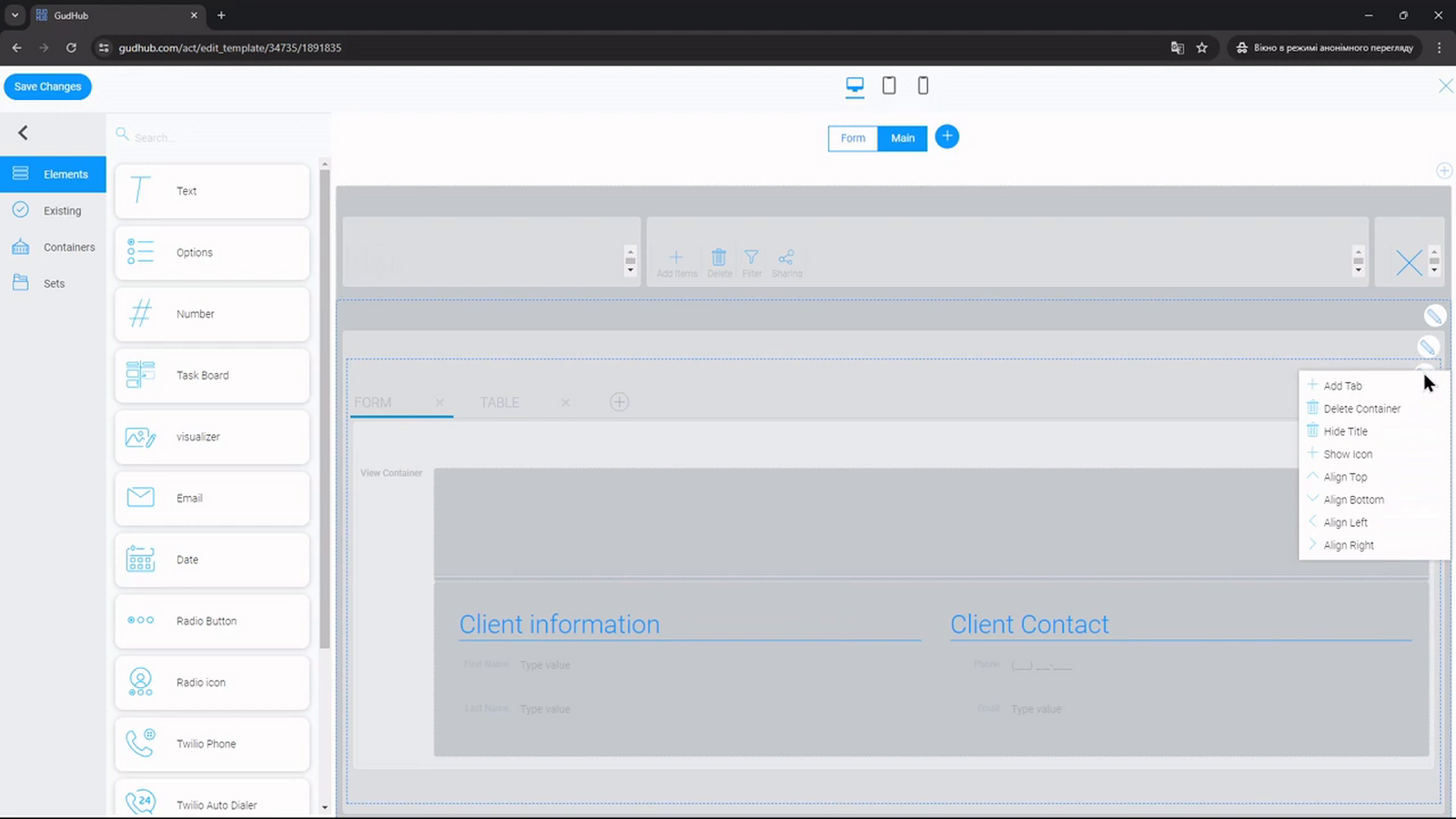
Task: Close the template editor with top-right X
Action: pyautogui.click(x=1445, y=86)
